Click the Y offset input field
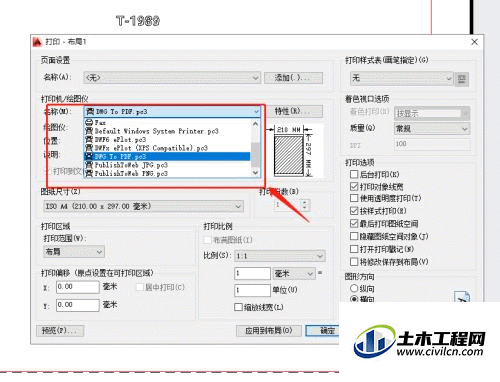Screen dimensions: 500x382 click(x=78, y=305)
